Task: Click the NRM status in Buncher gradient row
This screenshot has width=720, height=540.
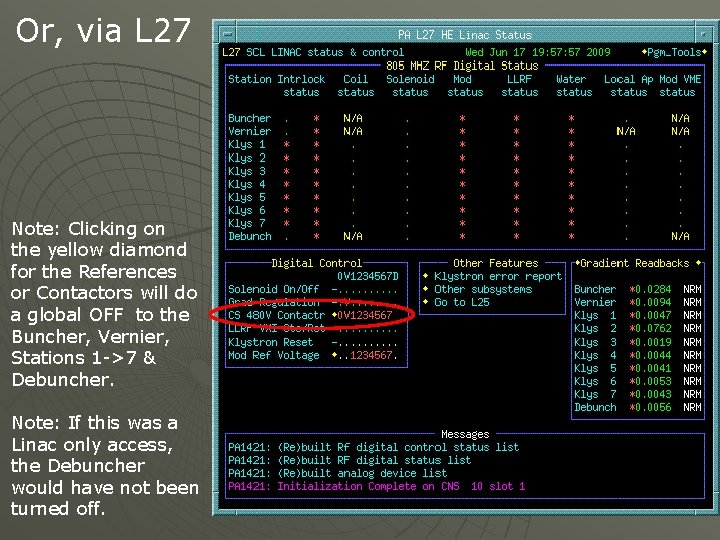Action: pos(692,289)
